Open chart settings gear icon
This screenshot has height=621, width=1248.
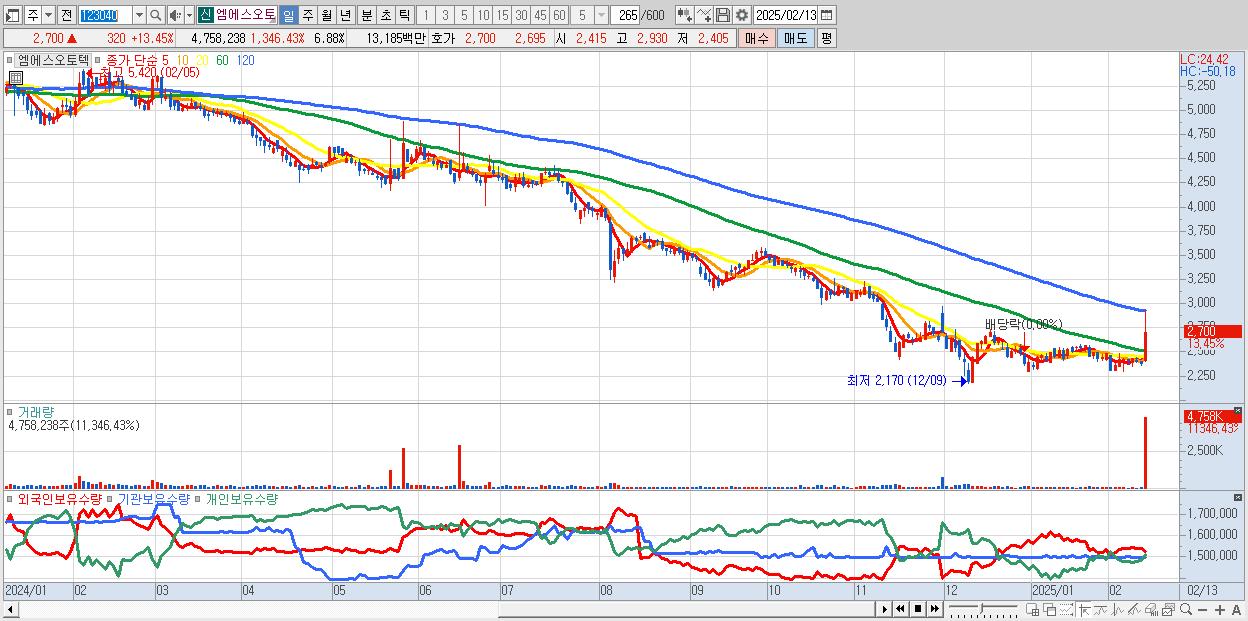742,15
